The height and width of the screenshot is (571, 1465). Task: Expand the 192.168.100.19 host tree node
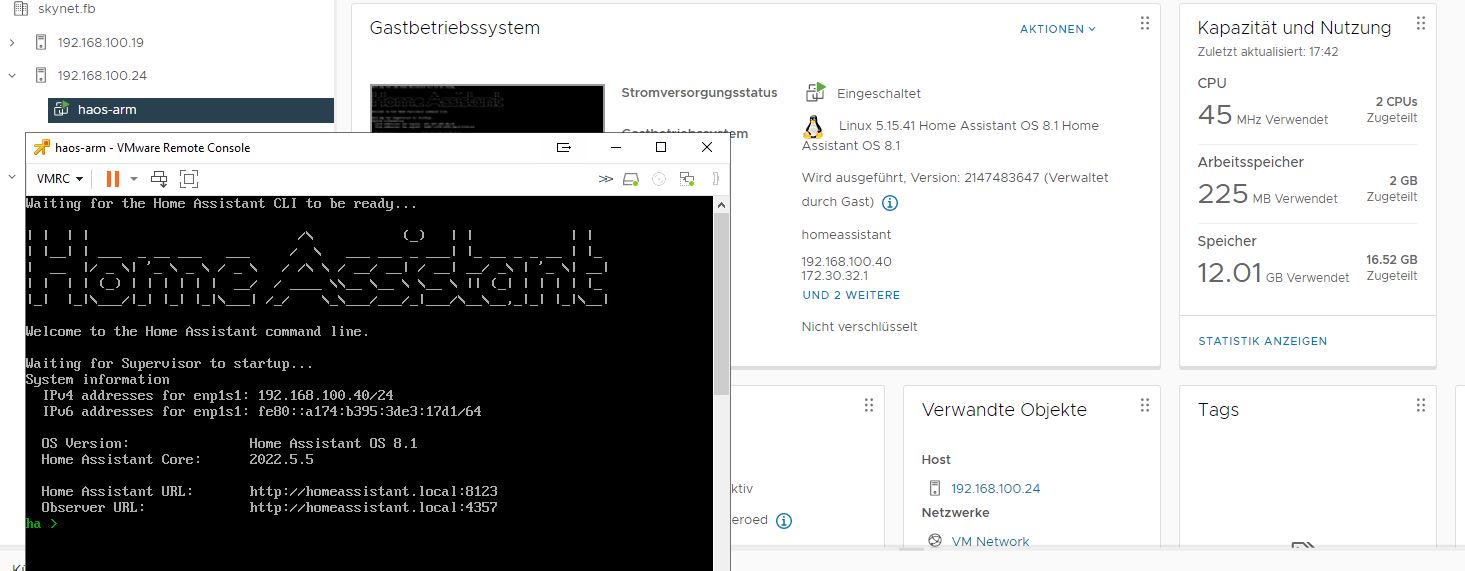12,43
